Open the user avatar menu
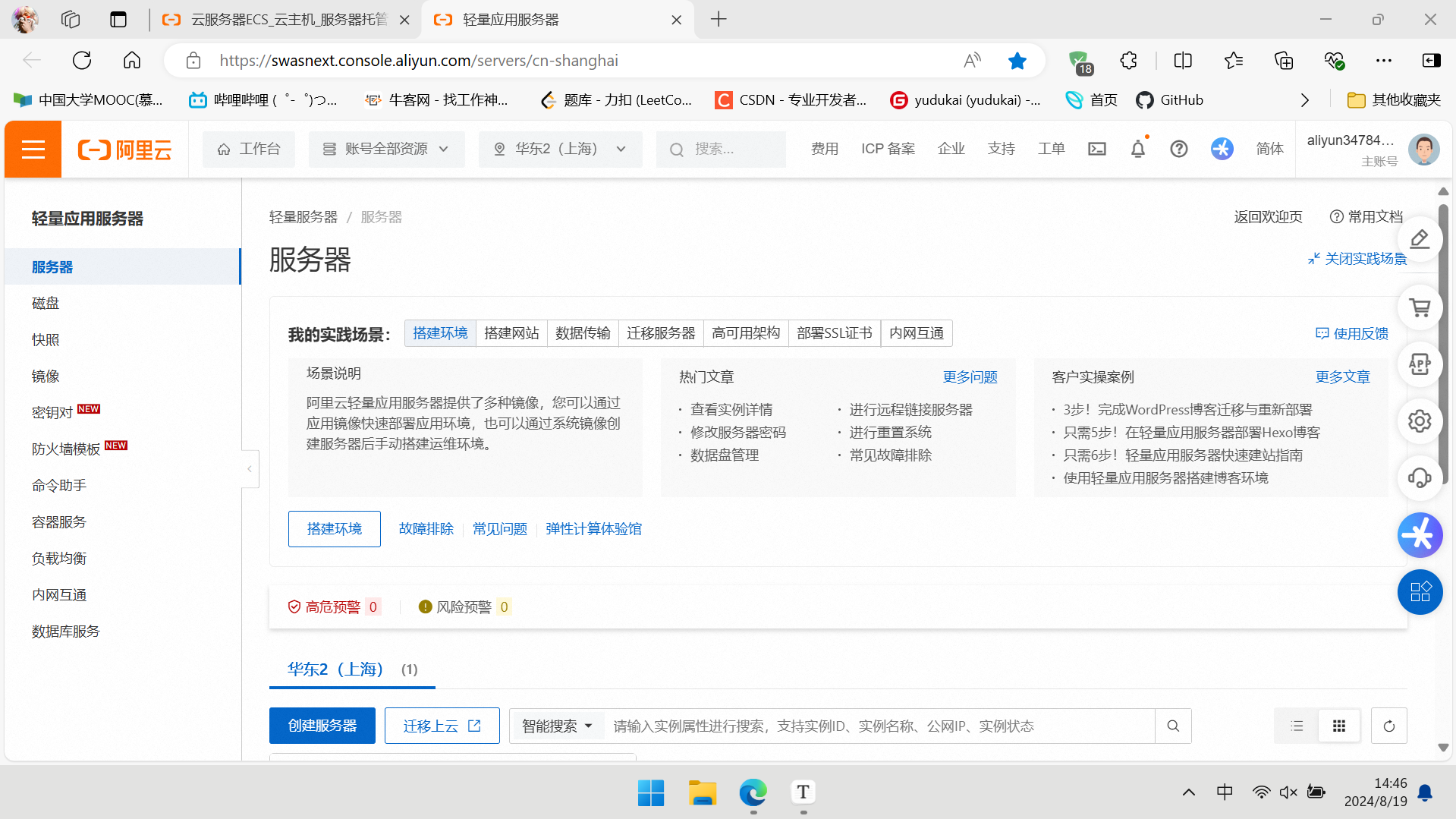The width and height of the screenshot is (1456, 819). coord(1423,149)
